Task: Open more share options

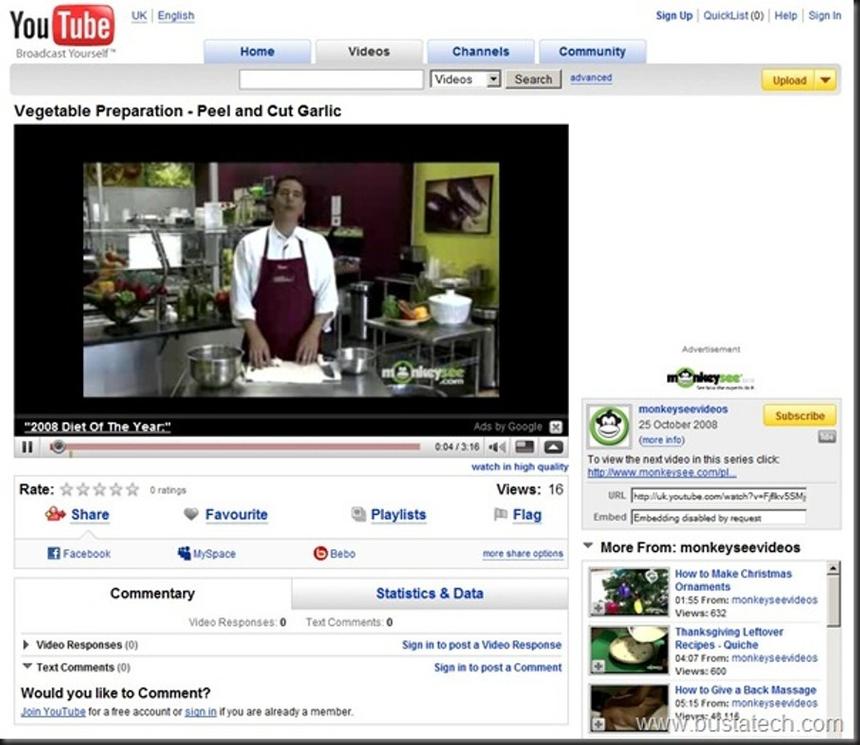Action: pos(523,554)
